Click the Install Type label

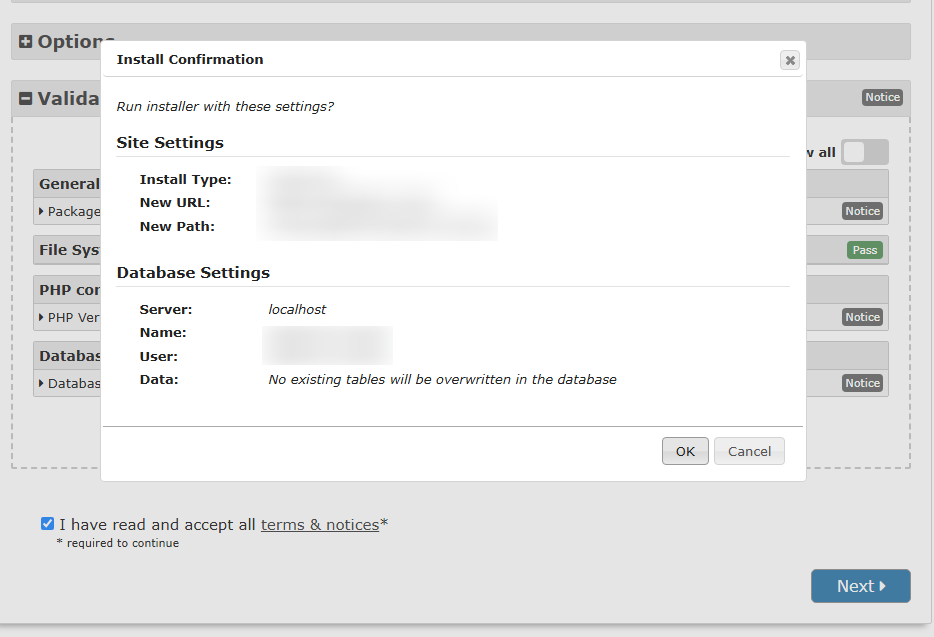(185, 180)
